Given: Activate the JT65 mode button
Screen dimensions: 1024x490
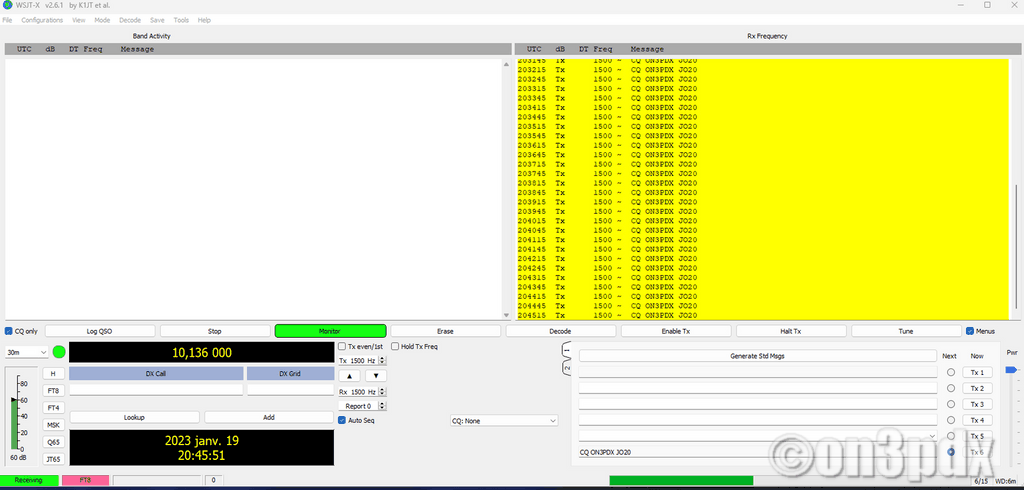Looking at the screenshot, I should tap(53, 459).
